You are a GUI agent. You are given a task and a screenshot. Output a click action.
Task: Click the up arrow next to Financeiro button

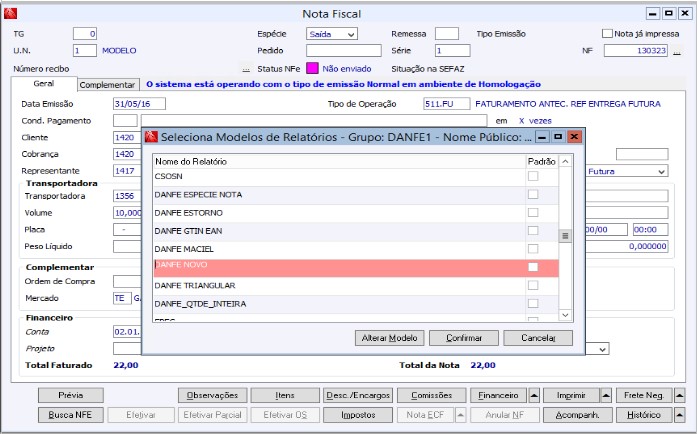(x=534, y=395)
